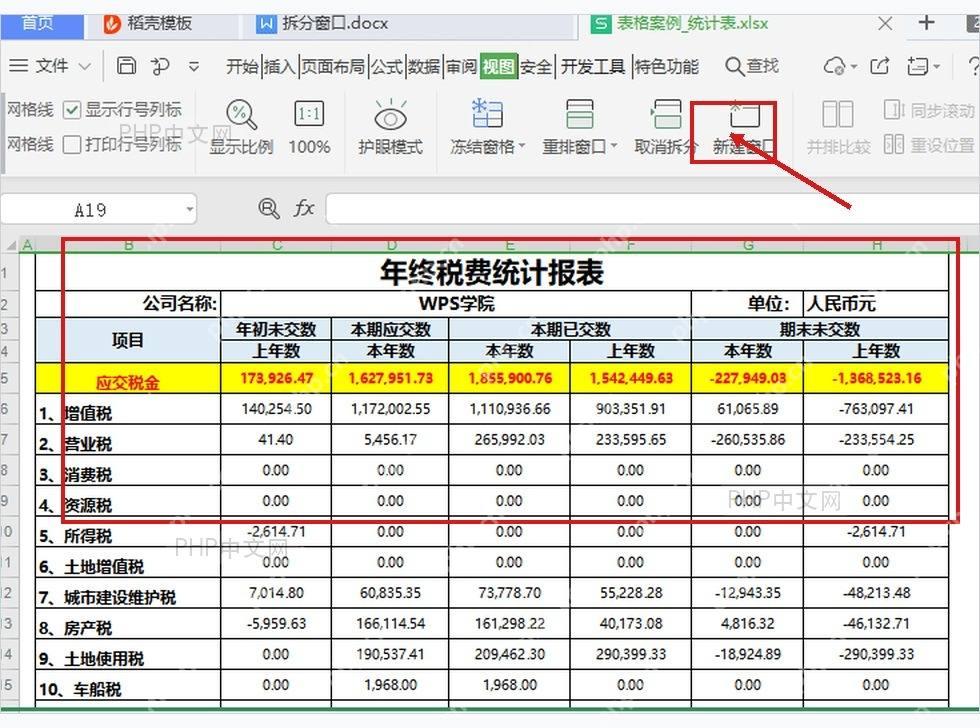Select the 2、营业税 row label
Screen dimensions: 980x728
(x=128, y=441)
